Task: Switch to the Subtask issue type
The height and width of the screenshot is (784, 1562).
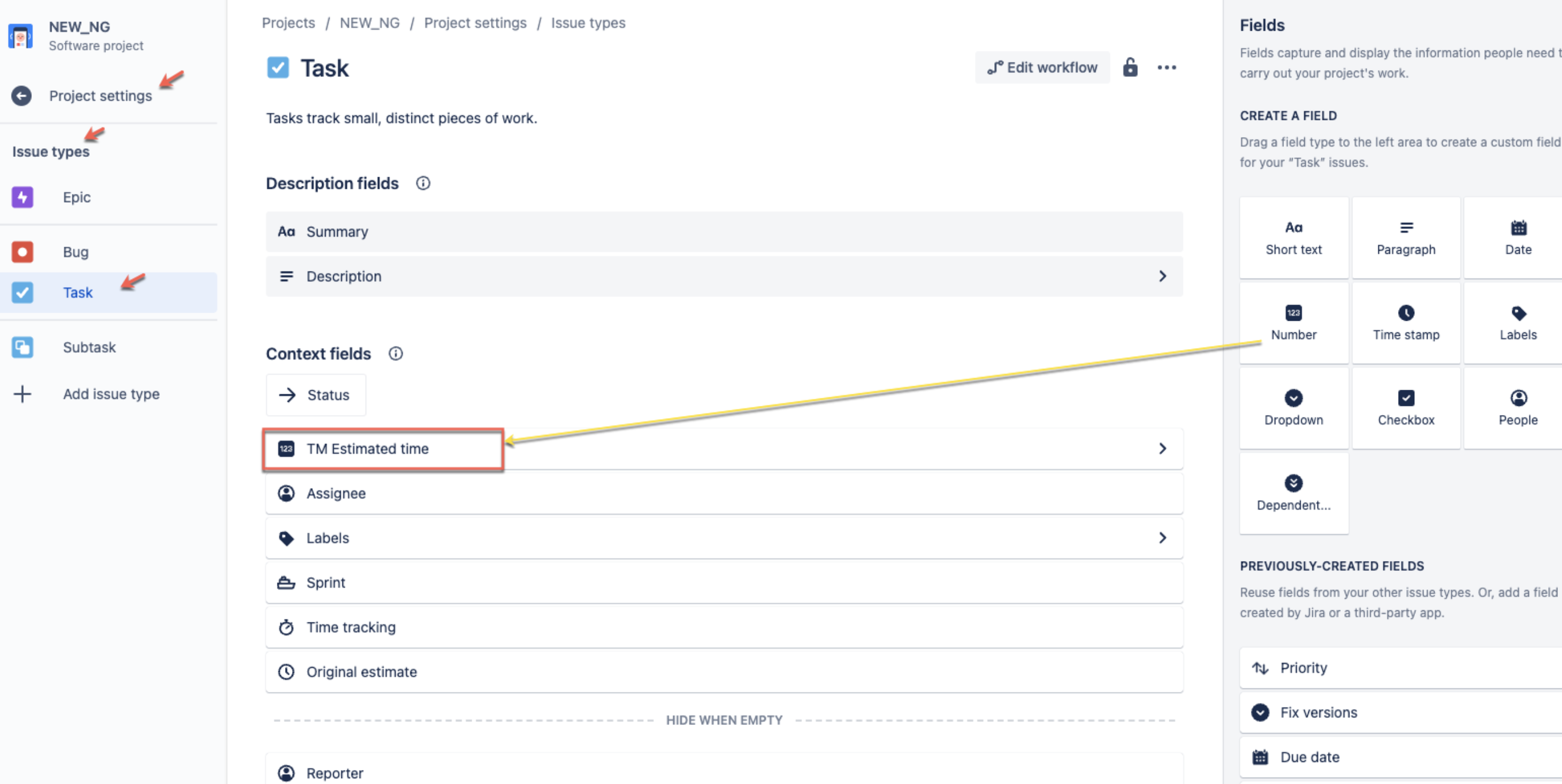Action: point(89,347)
